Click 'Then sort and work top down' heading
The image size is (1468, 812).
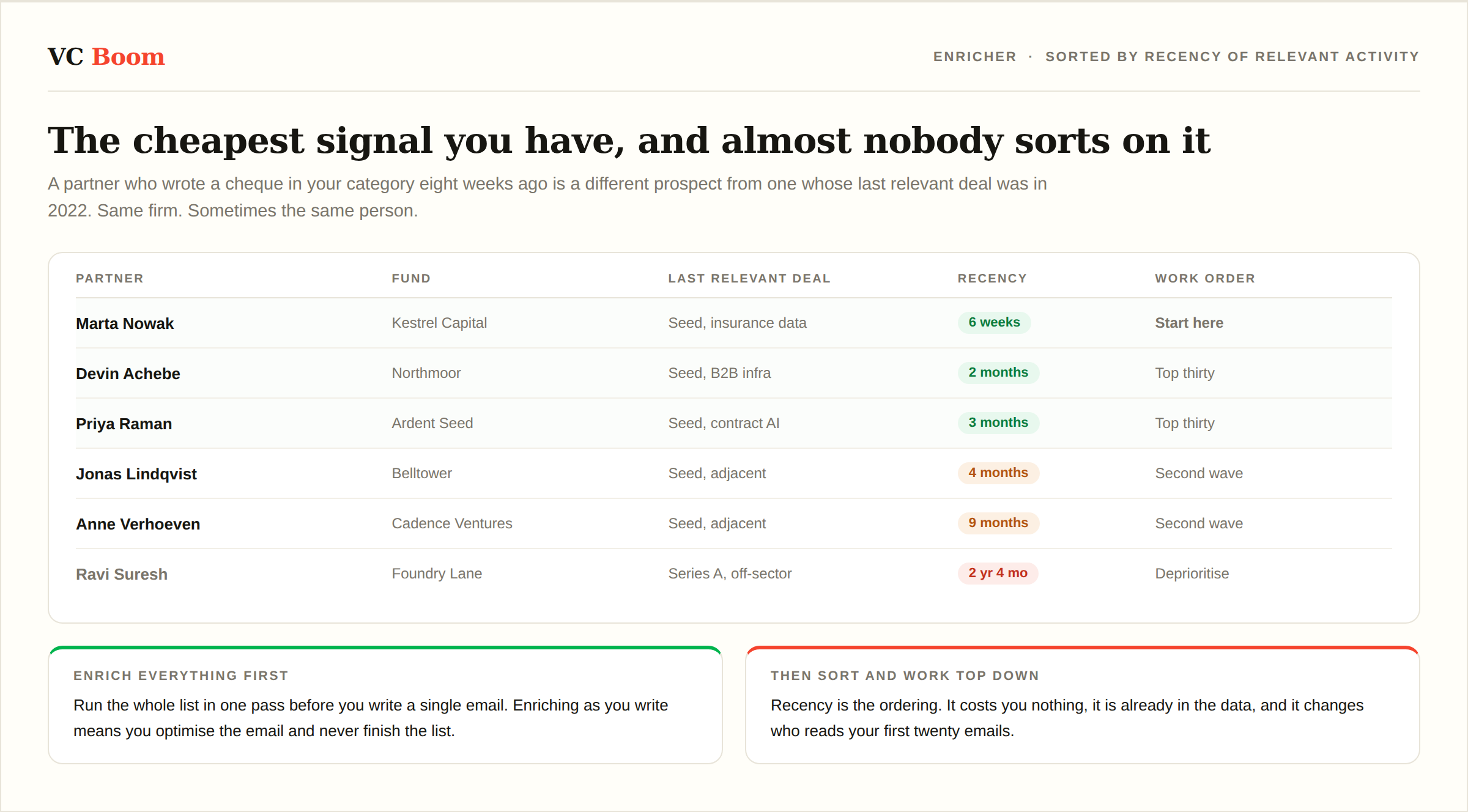pos(905,676)
